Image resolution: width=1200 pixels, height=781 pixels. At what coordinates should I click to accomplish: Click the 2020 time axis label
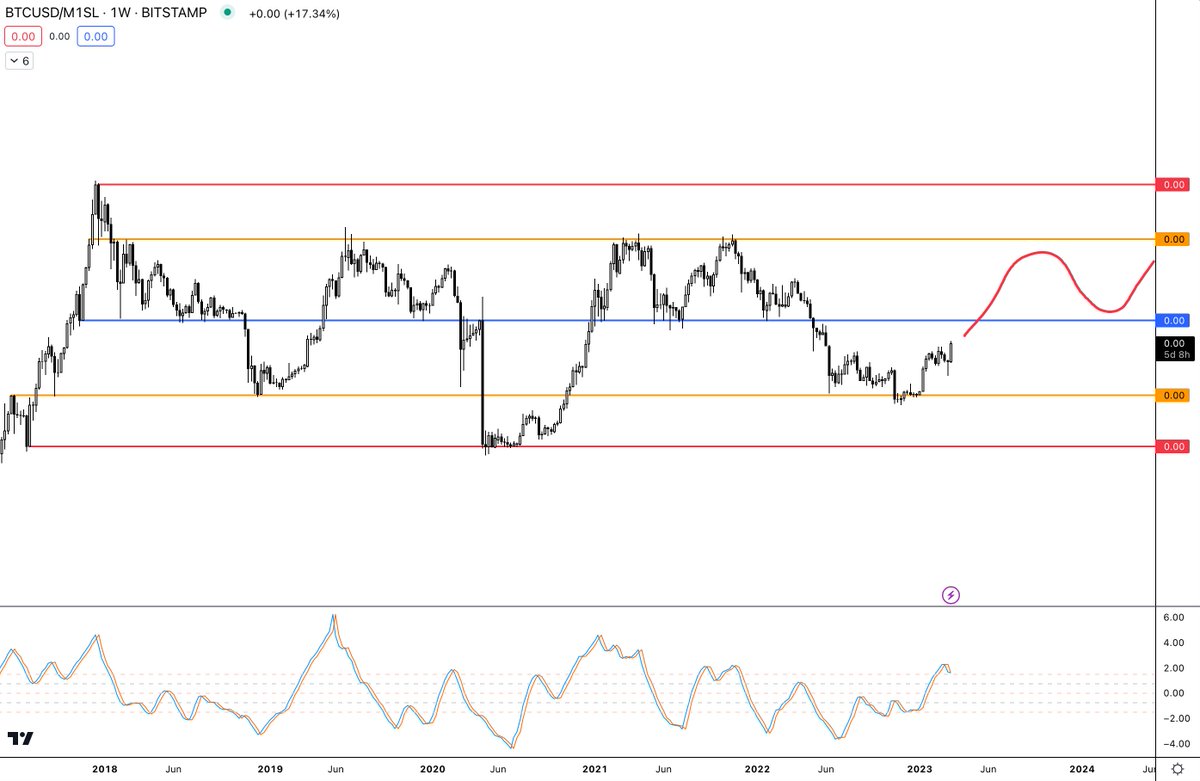432,769
